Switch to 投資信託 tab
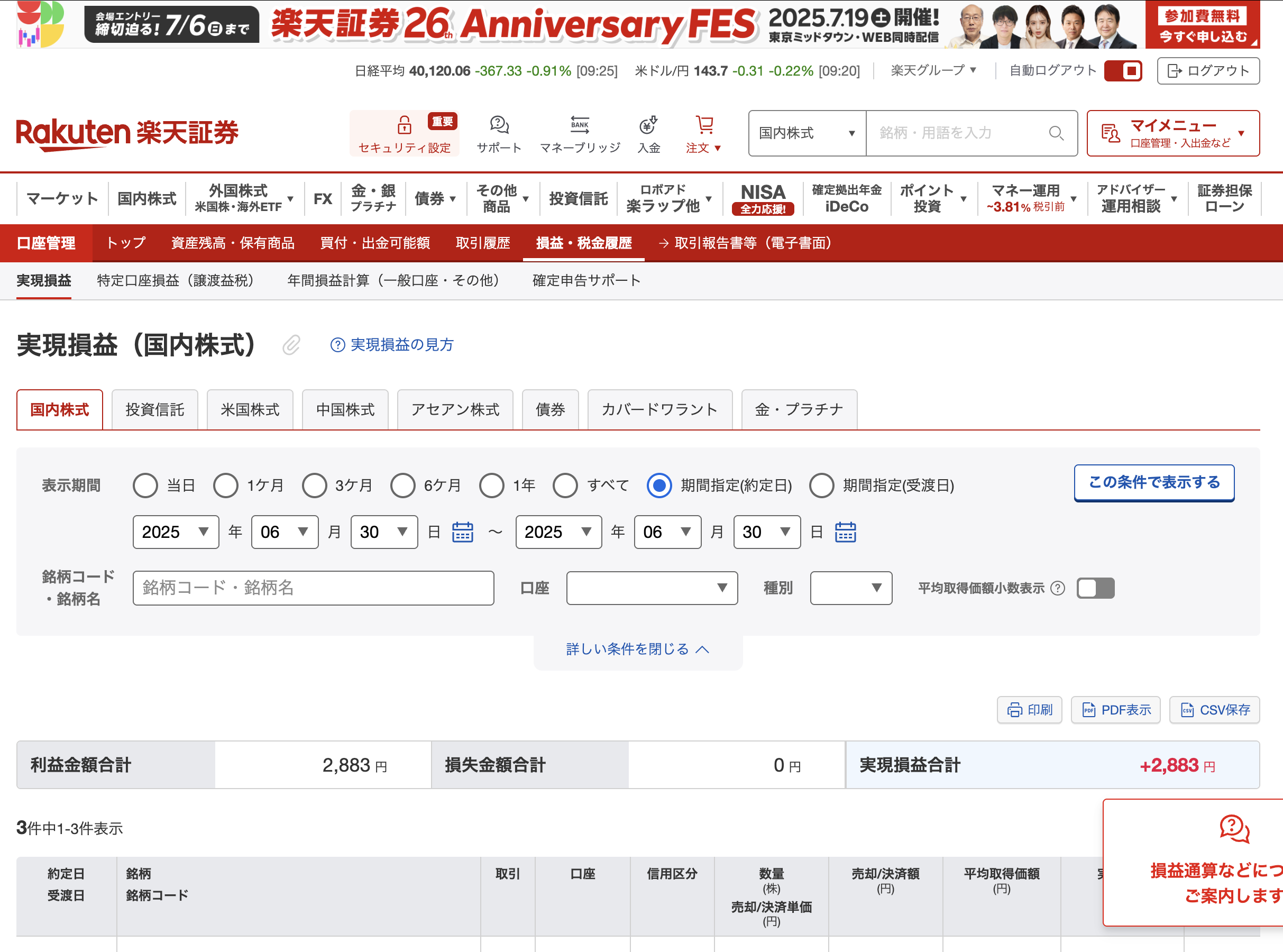The width and height of the screenshot is (1283, 952). 154,410
